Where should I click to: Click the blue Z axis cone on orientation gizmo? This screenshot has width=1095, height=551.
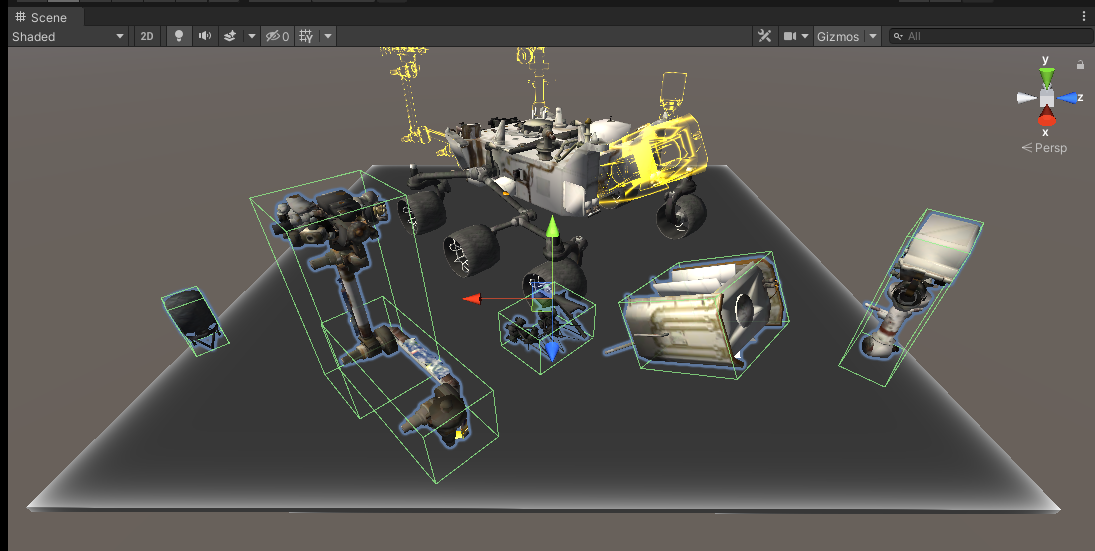(1067, 98)
